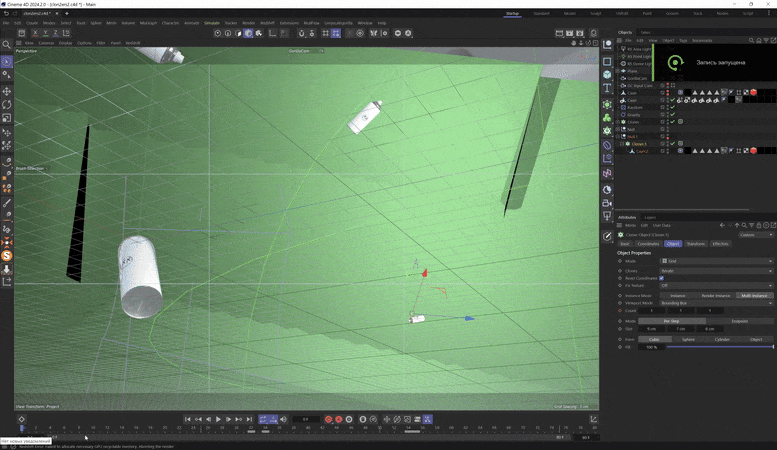Open the Simulate menu
This screenshot has width=777, height=450.
(x=212, y=23)
